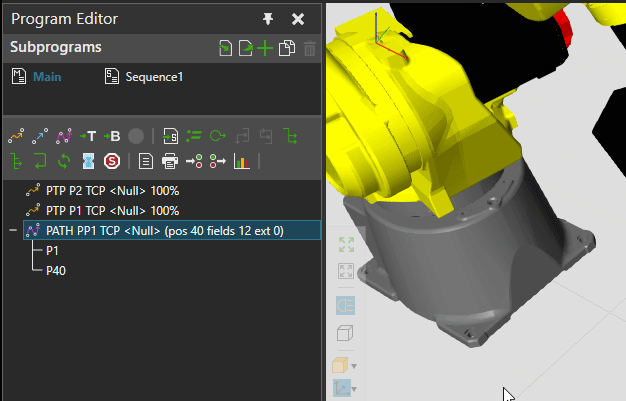
Task: Add a while loop statement
Action: click(218, 137)
